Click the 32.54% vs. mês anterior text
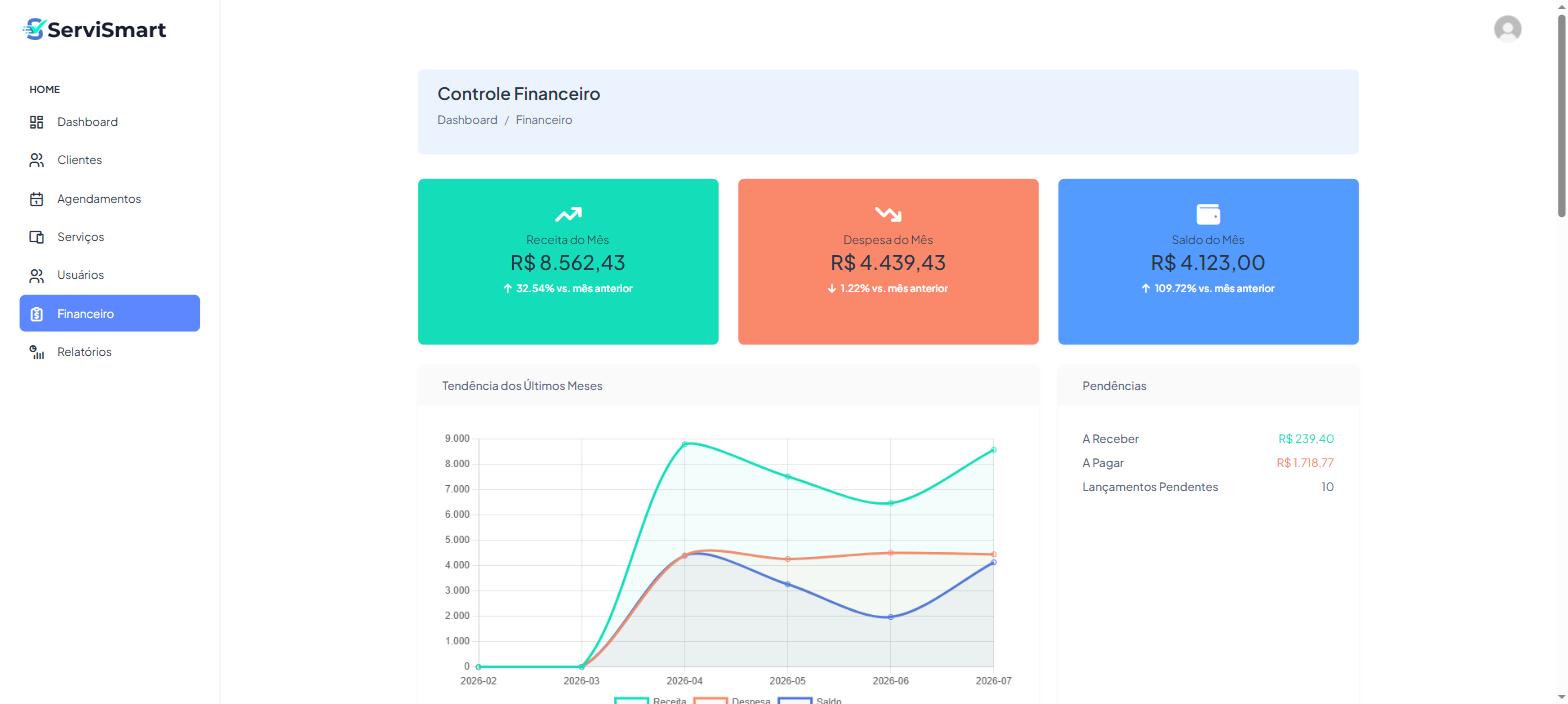Screen dimensions: 1568x704 [x=574, y=288]
